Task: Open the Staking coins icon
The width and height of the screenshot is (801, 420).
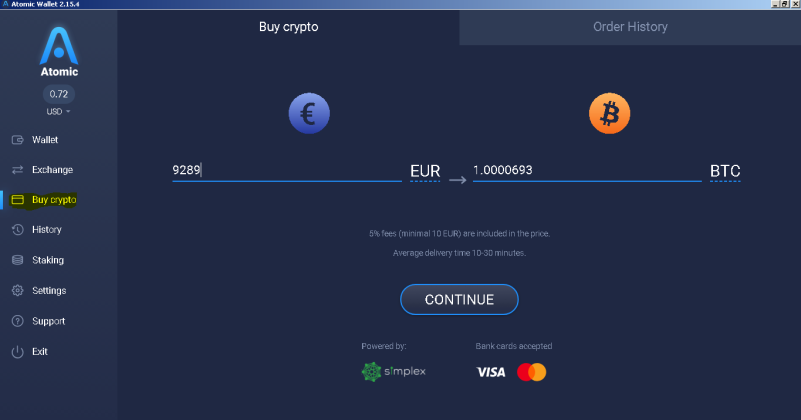Action: click(x=17, y=260)
